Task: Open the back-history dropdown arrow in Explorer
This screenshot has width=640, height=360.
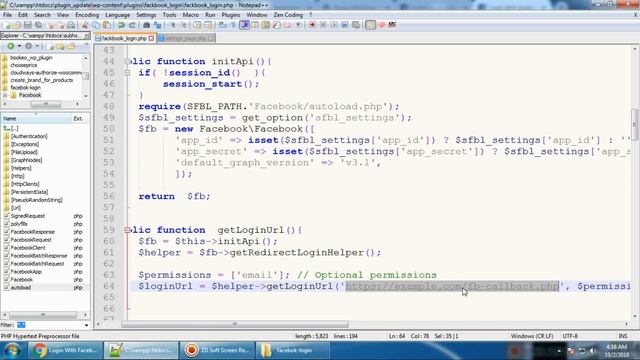Action: 19,46
